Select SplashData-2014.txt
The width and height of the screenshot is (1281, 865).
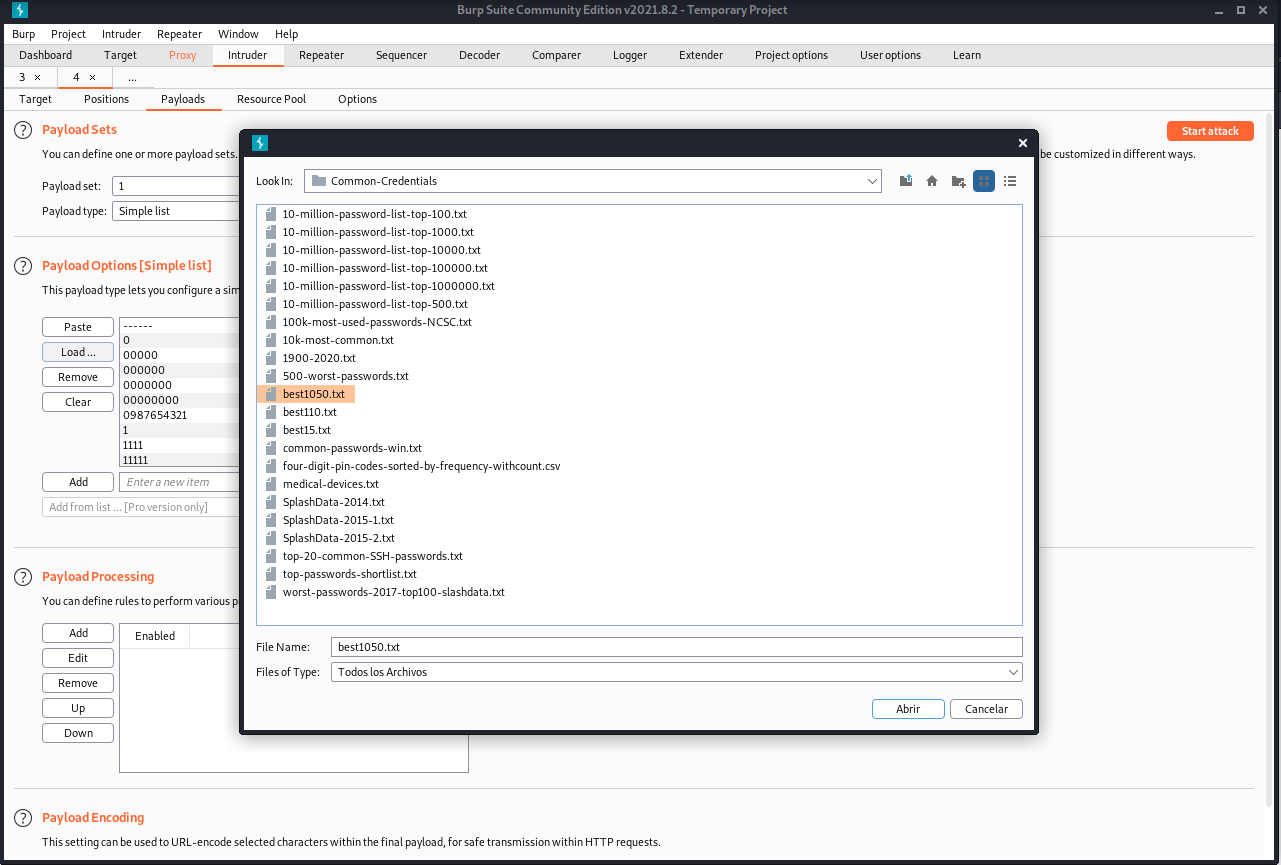click(333, 502)
